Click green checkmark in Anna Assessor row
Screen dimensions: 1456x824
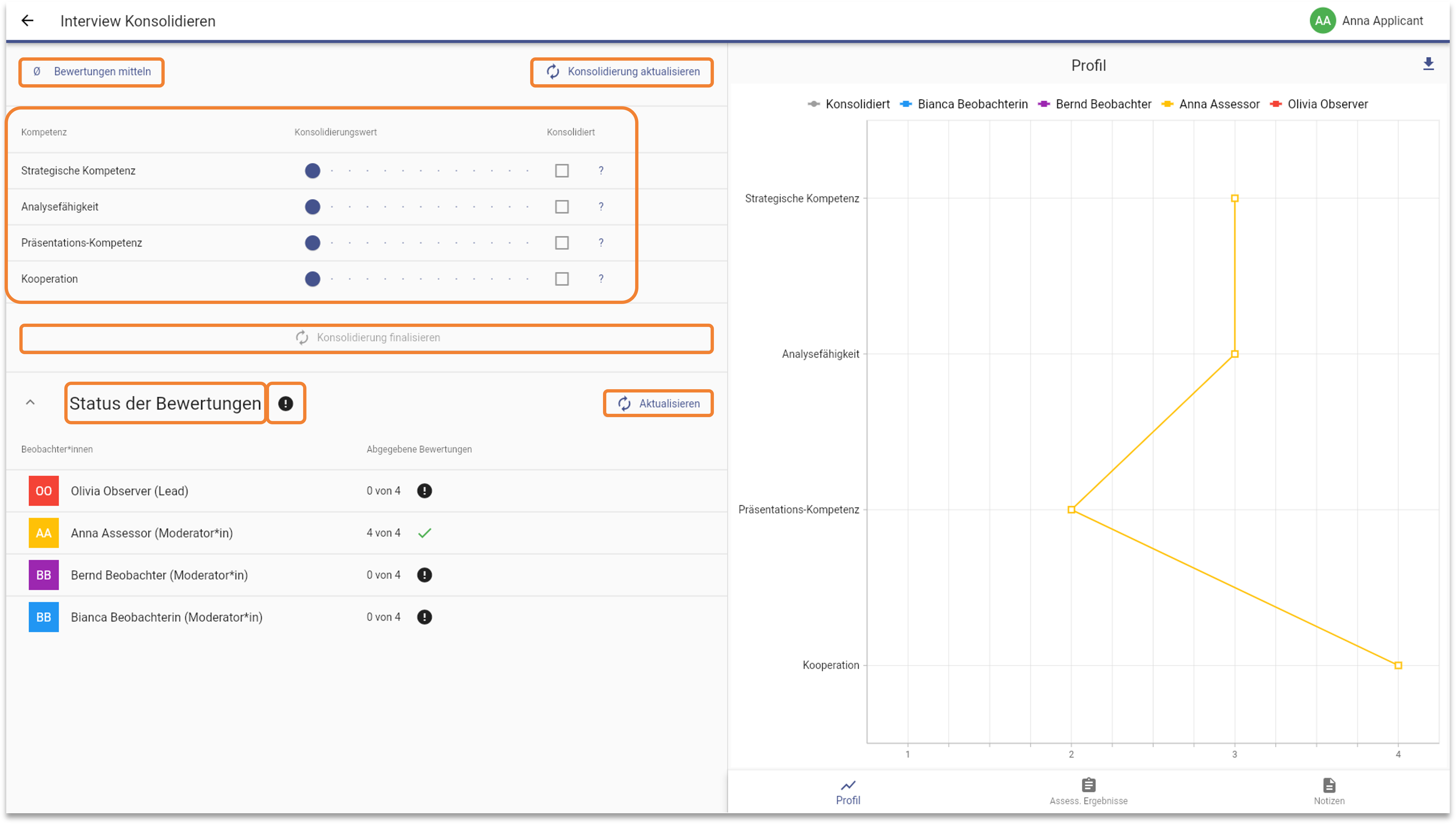[425, 533]
